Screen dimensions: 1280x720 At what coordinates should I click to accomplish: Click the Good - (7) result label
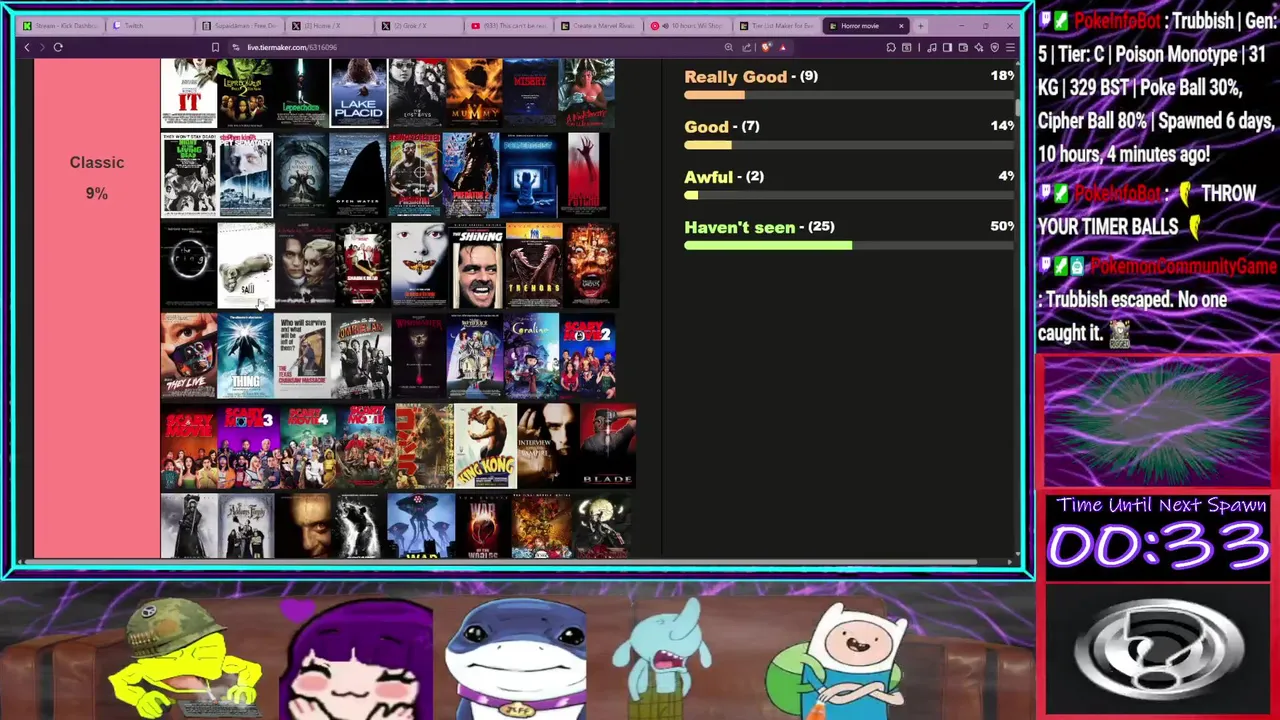click(x=722, y=127)
